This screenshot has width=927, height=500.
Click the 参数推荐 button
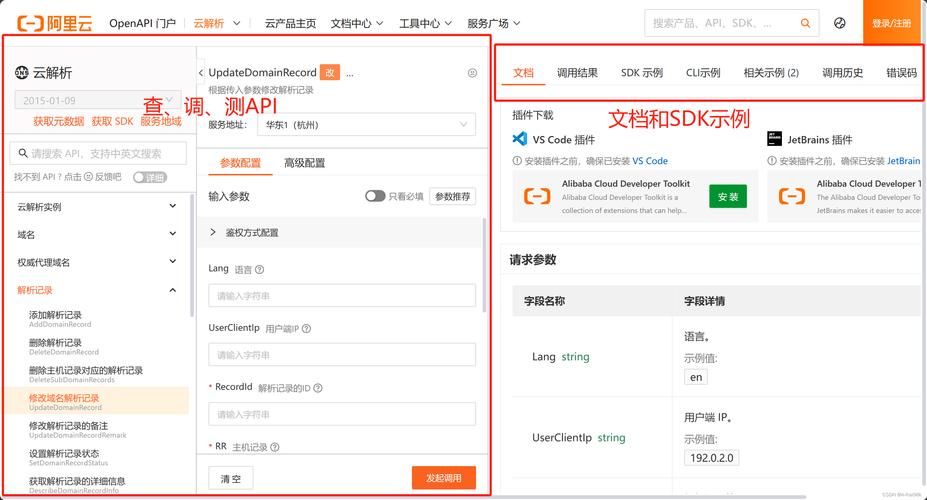click(x=452, y=196)
